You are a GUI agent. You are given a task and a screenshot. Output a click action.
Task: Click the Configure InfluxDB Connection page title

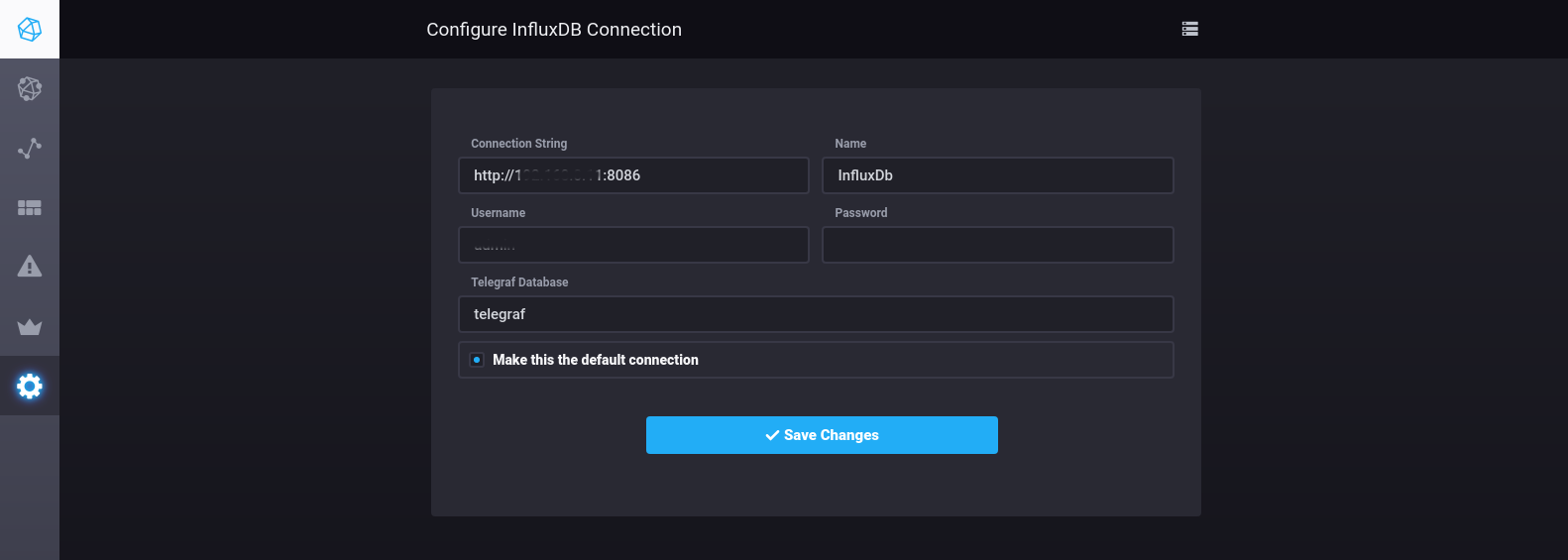(x=553, y=30)
